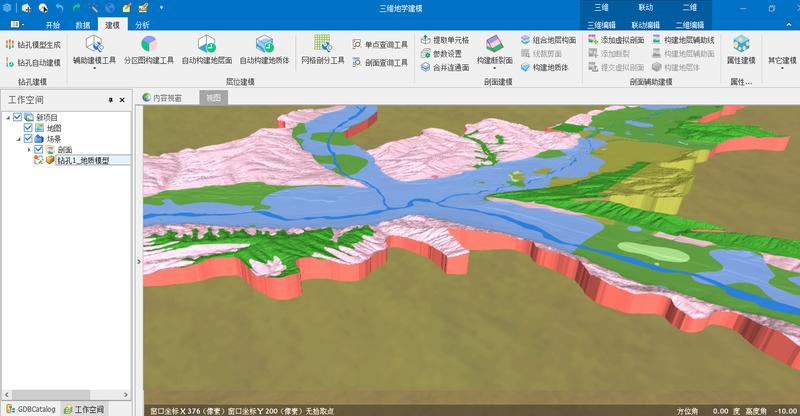Click the 钻孔模型生成 borehole model icon
Viewport: 800px width, 416px height.
pos(10,44)
